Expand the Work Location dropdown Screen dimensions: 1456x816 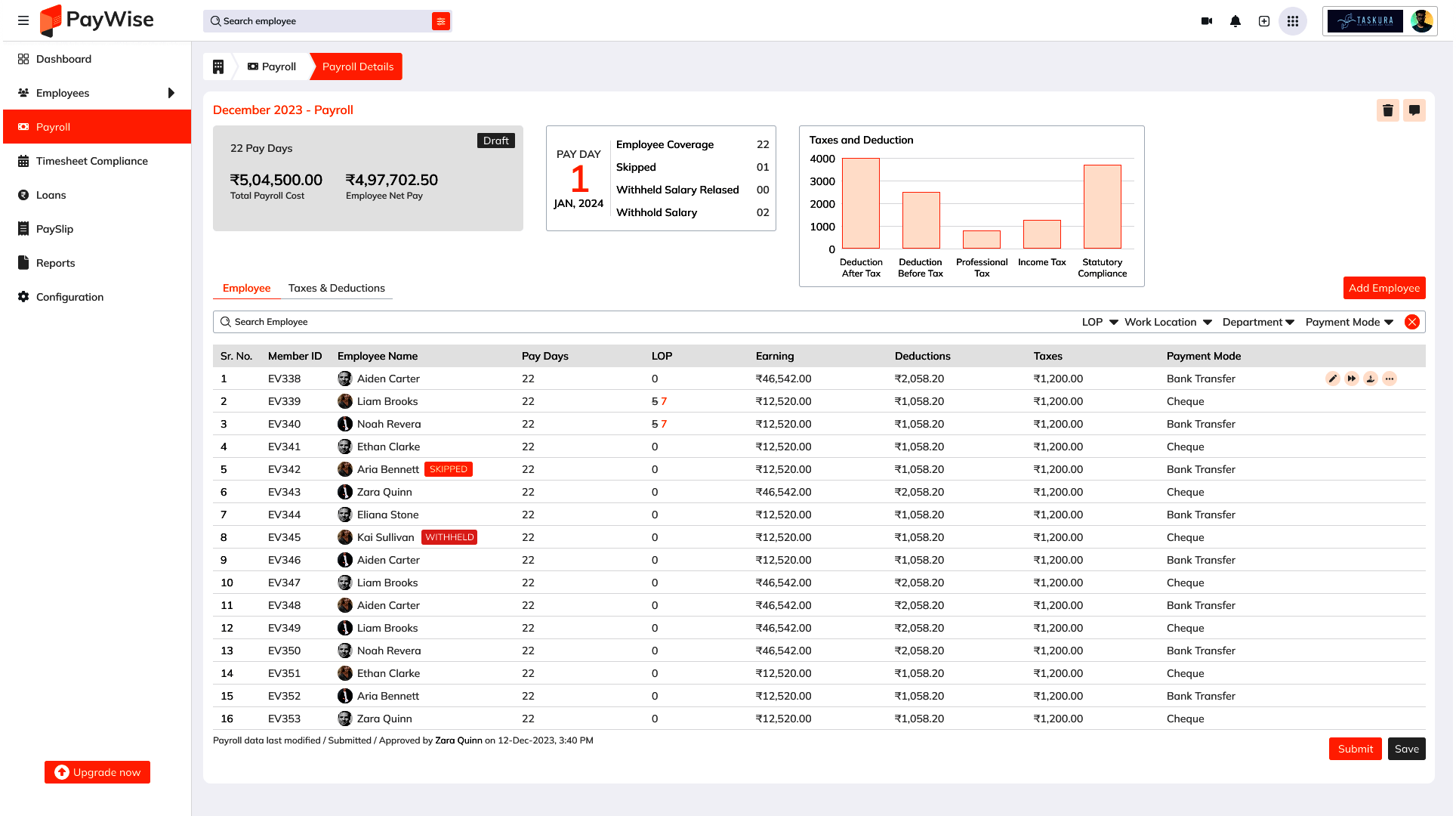coord(1168,322)
